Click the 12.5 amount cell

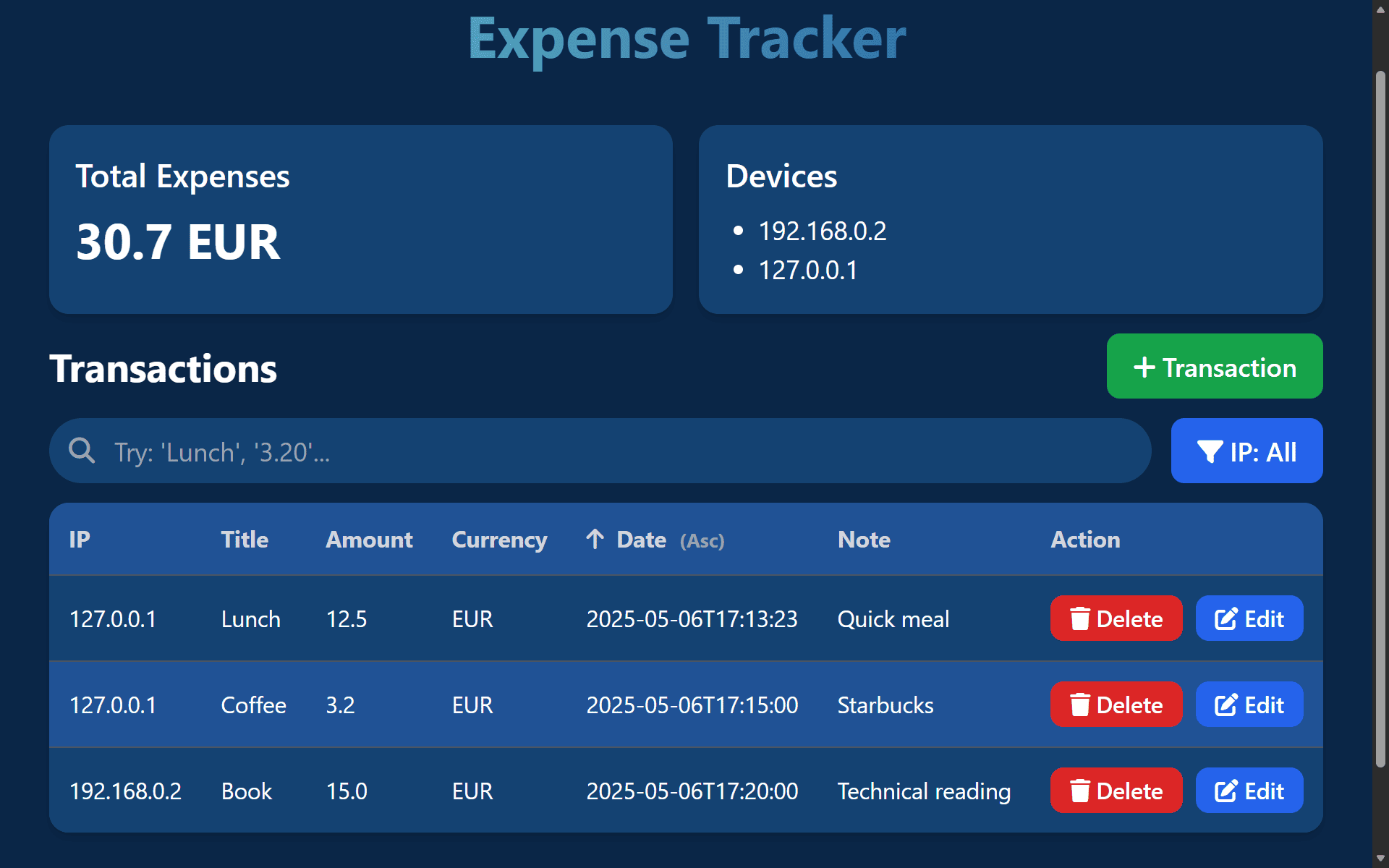[x=347, y=619]
